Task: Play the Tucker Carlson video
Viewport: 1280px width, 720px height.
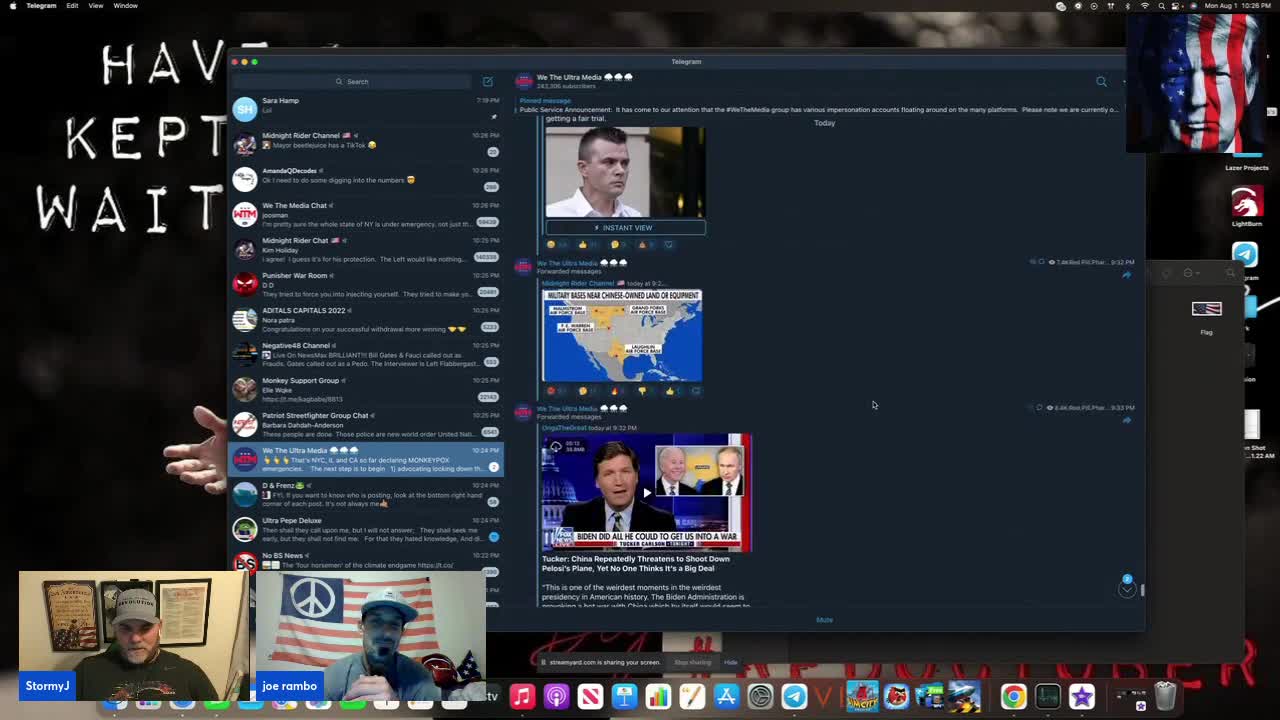Action: 646,492
